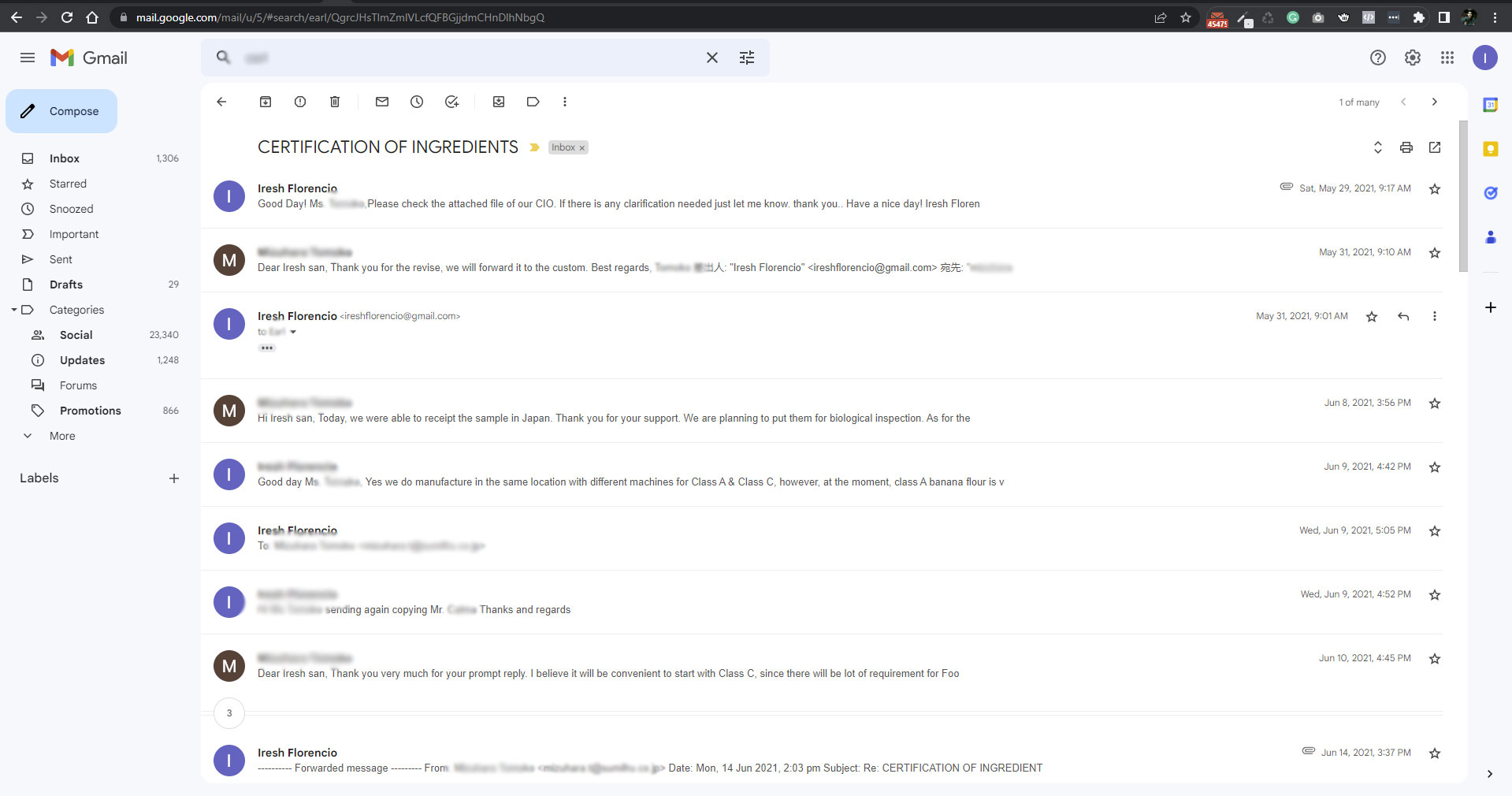Screen dimensions: 1512x796
Task: Open Google apps grid
Action: pyautogui.click(x=1447, y=58)
